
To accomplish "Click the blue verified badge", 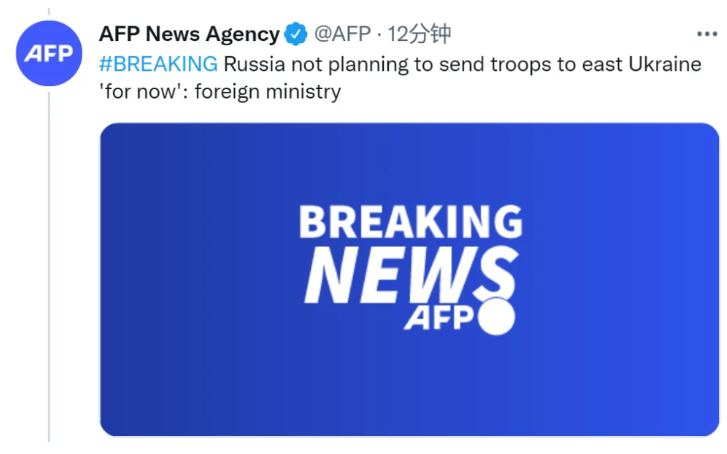I will coord(296,34).
